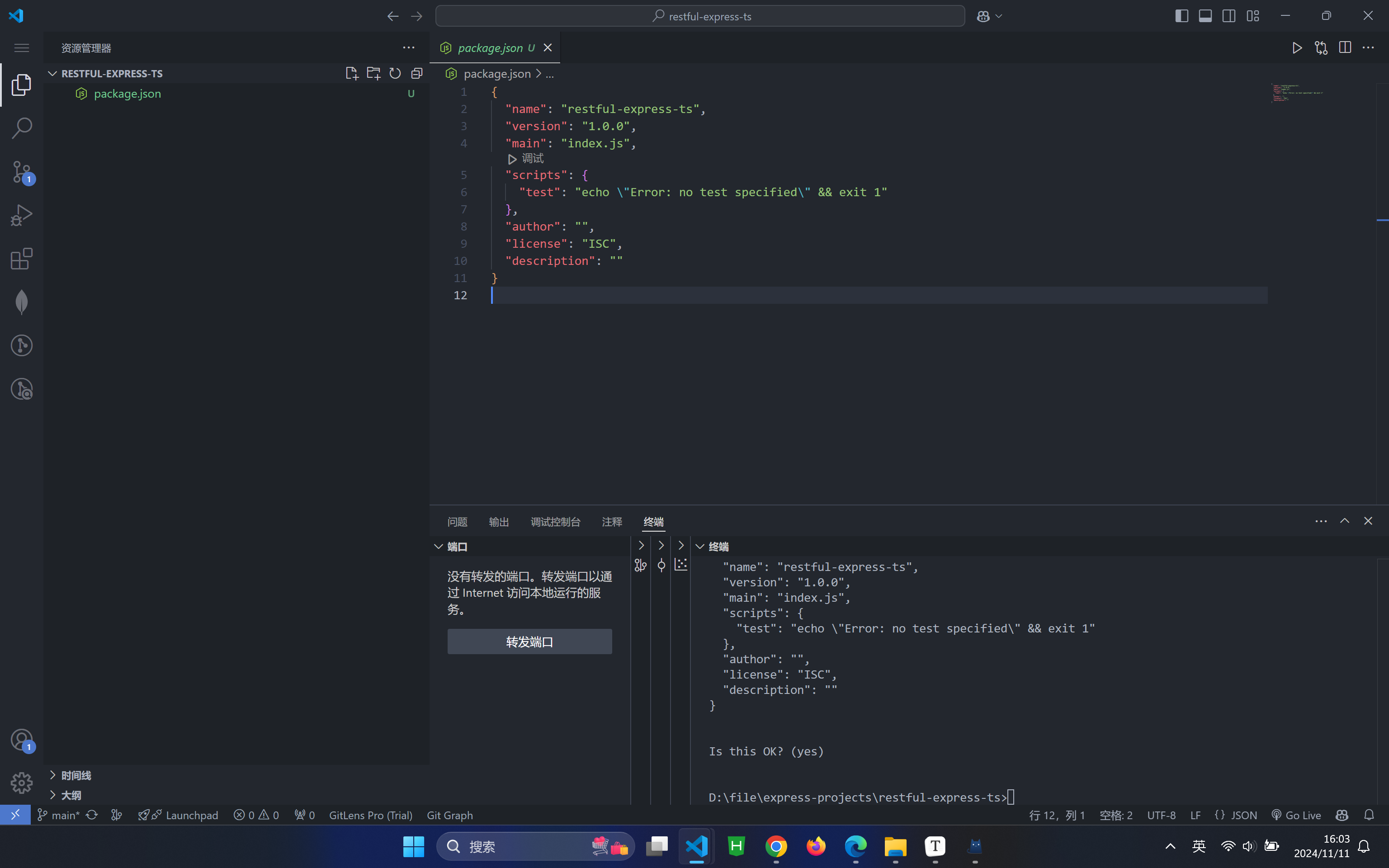The height and width of the screenshot is (868, 1389).
Task: Open the Search view in activity bar
Action: [22, 128]
